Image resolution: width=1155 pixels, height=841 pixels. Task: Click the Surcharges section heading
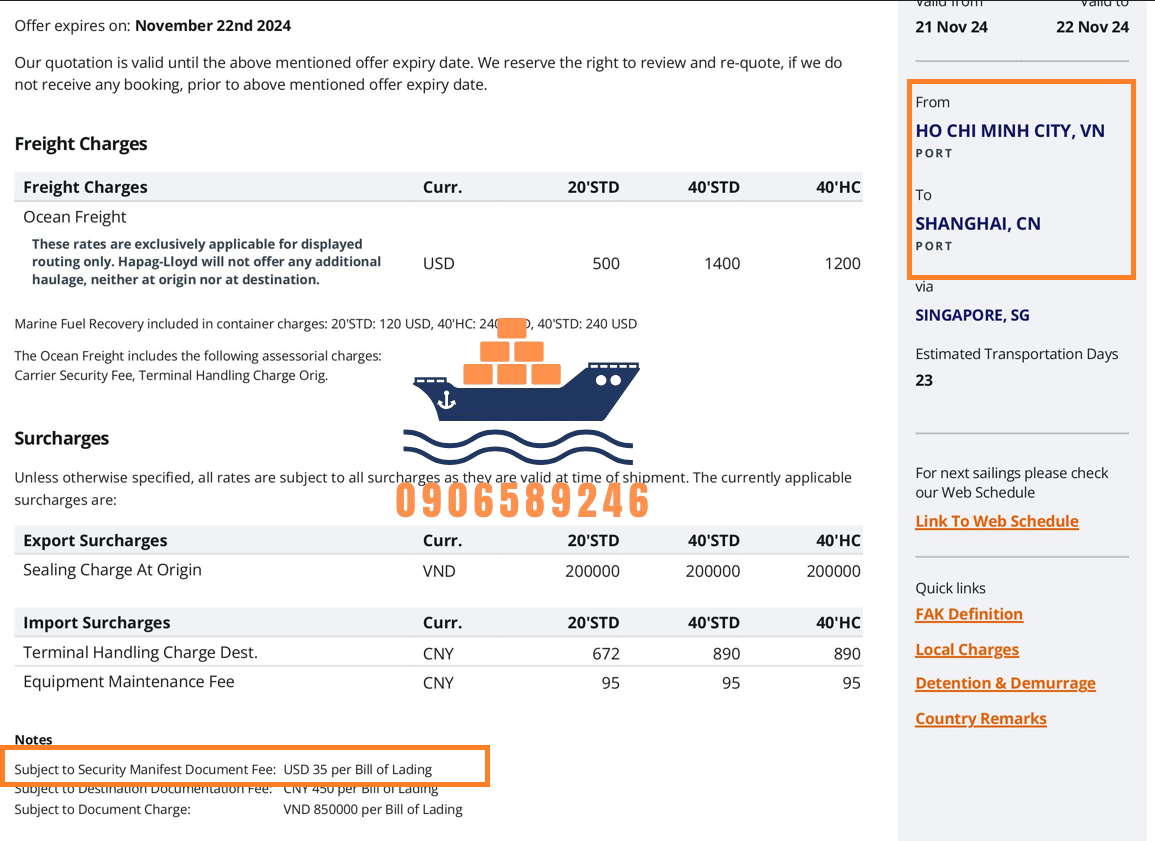[x=62, y=438]
